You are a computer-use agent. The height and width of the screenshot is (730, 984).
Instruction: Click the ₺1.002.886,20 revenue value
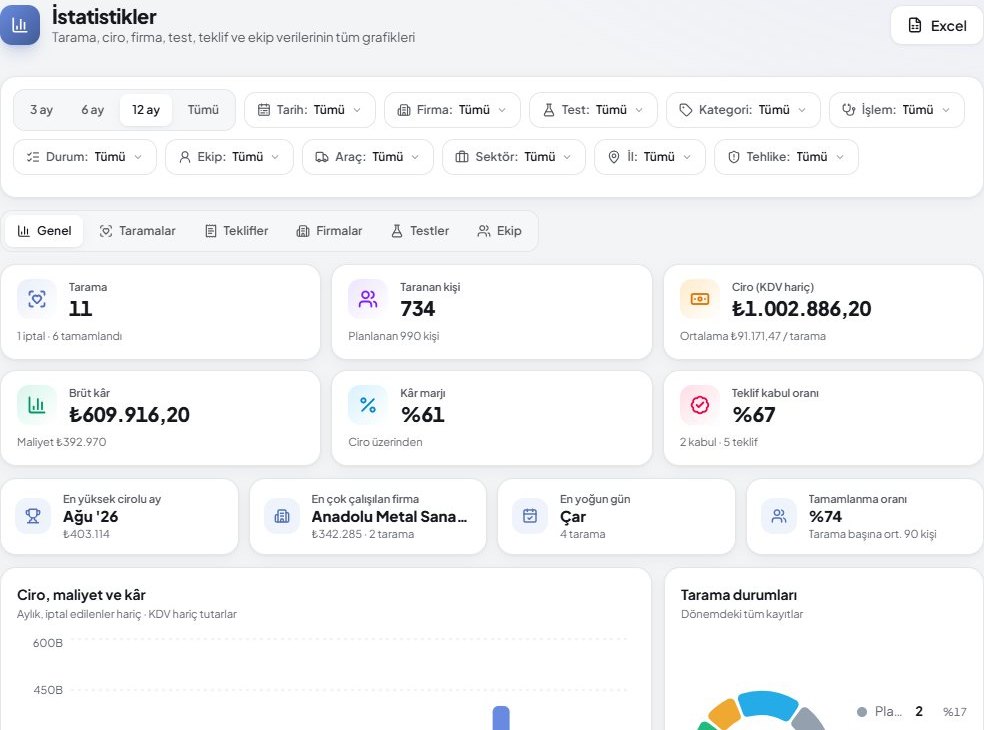[801, 309]
